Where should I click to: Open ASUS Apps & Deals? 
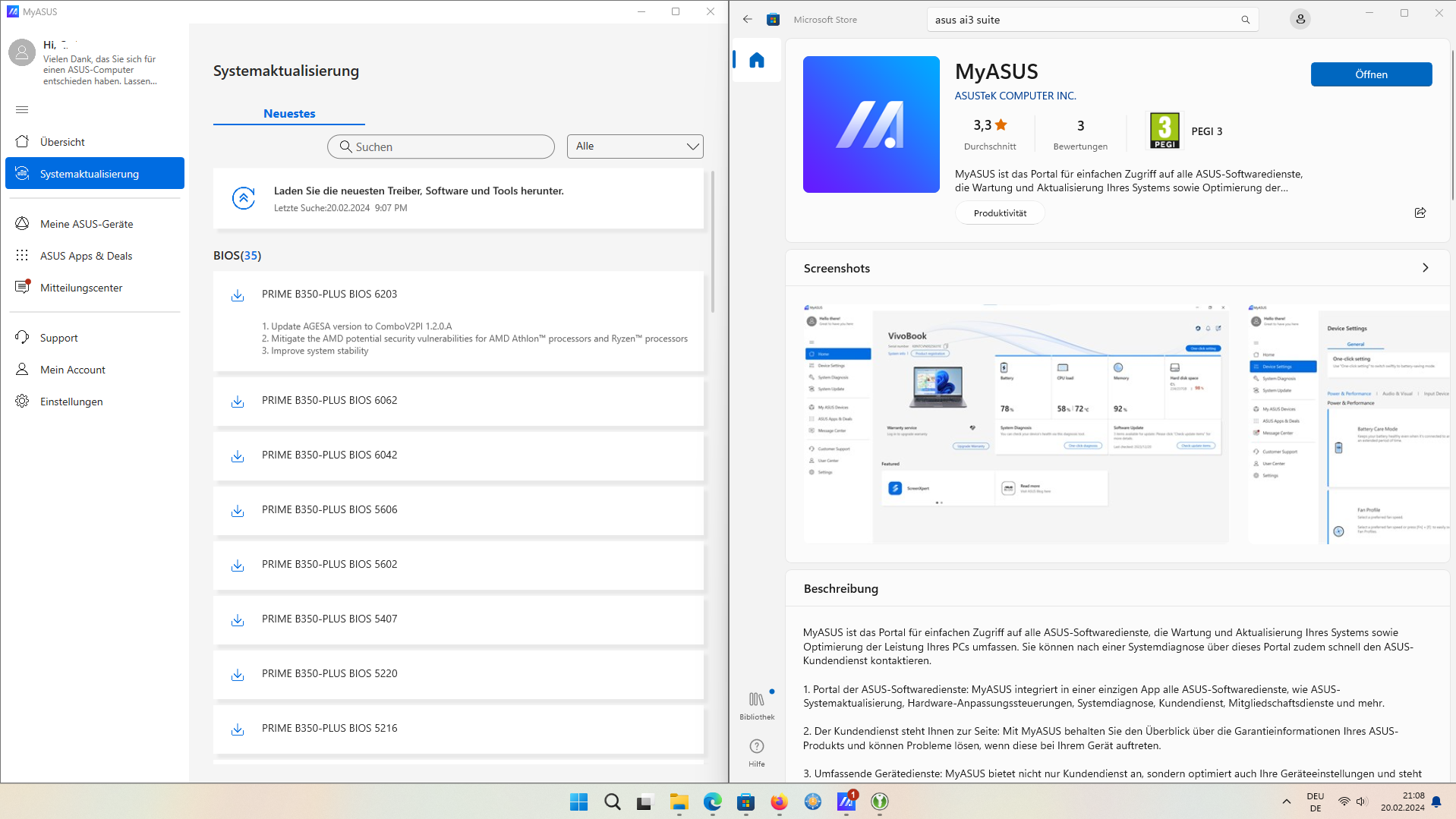click(95, 256)
